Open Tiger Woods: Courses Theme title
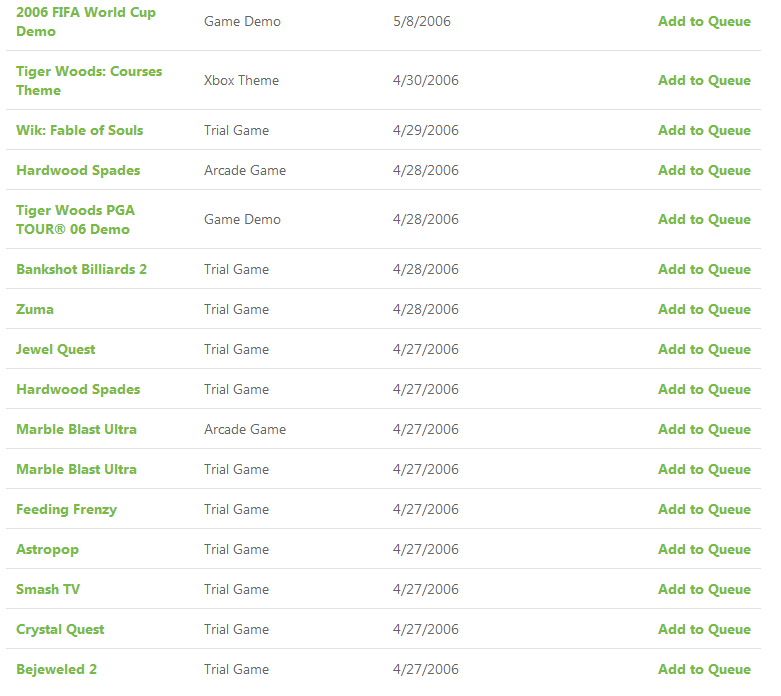781x696 pixels. (89, 81)
